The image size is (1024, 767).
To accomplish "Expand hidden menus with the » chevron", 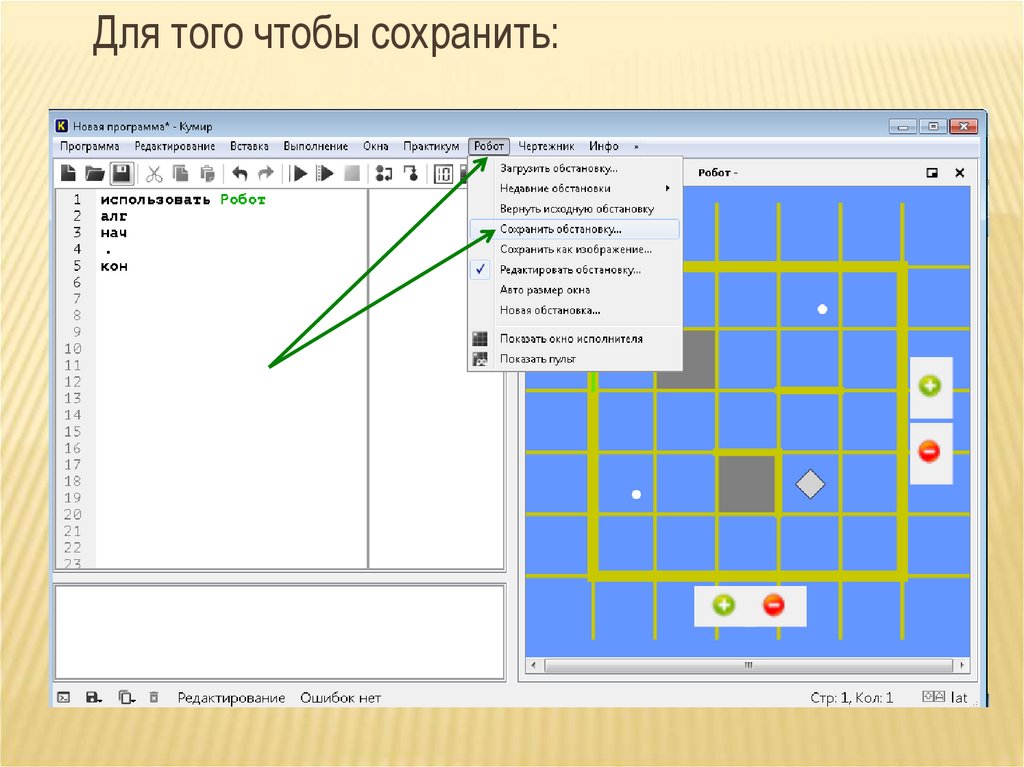I will point(636,146).
